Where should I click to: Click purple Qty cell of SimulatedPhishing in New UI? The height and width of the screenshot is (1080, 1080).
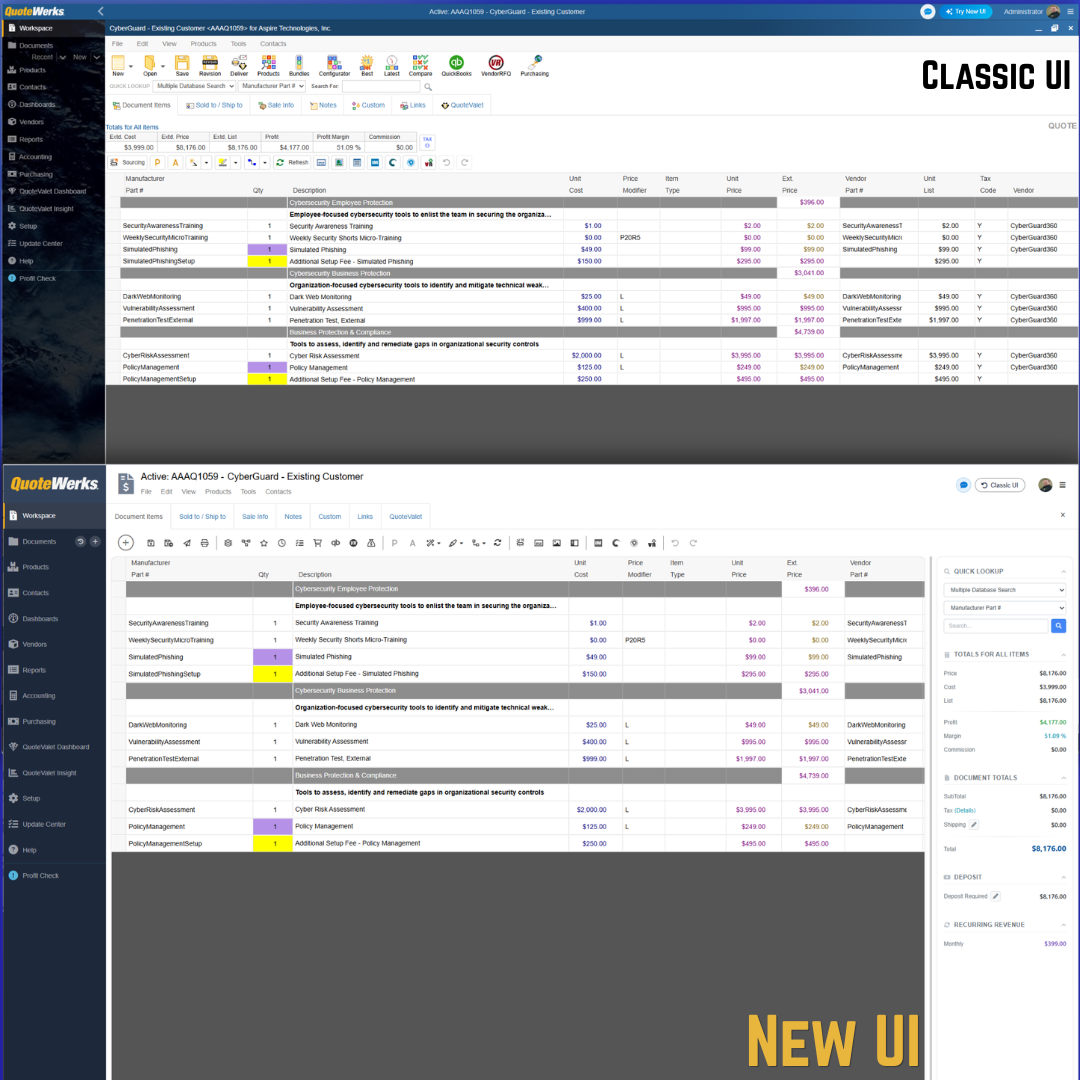point(273,657)
